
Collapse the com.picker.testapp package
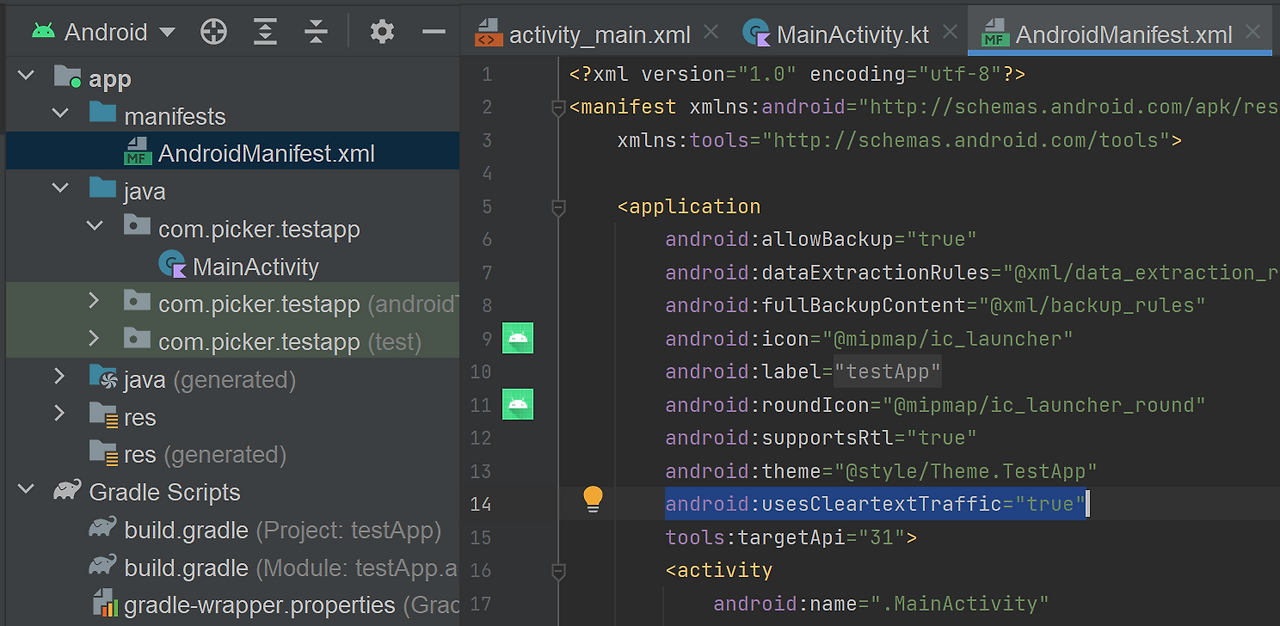point(94,225)
